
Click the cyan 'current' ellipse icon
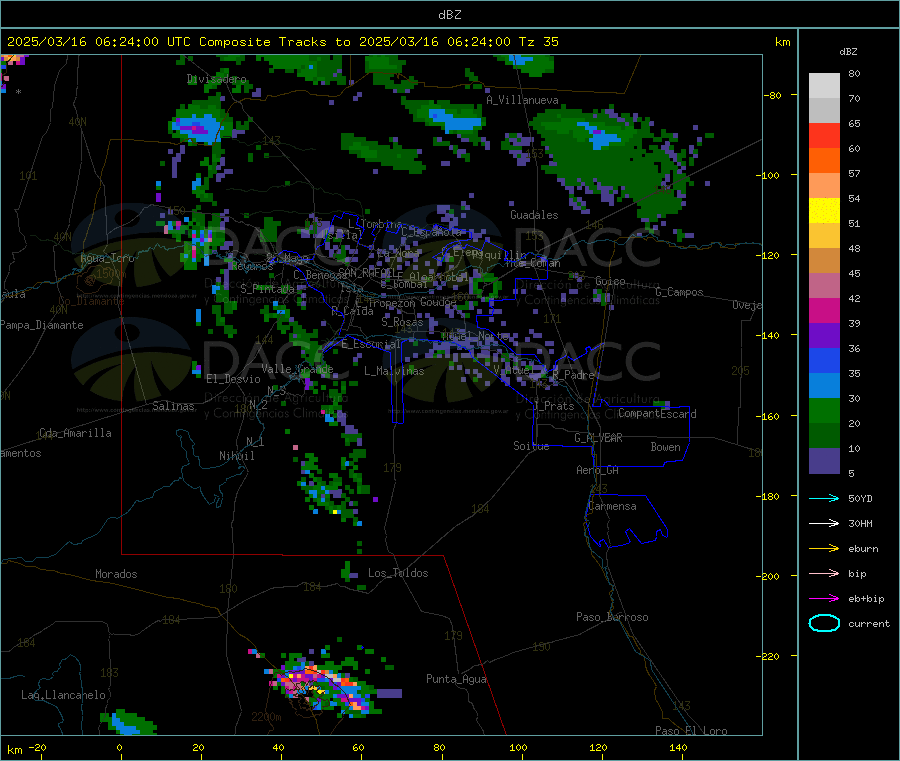pyautogui.click(x=824, y=623)
